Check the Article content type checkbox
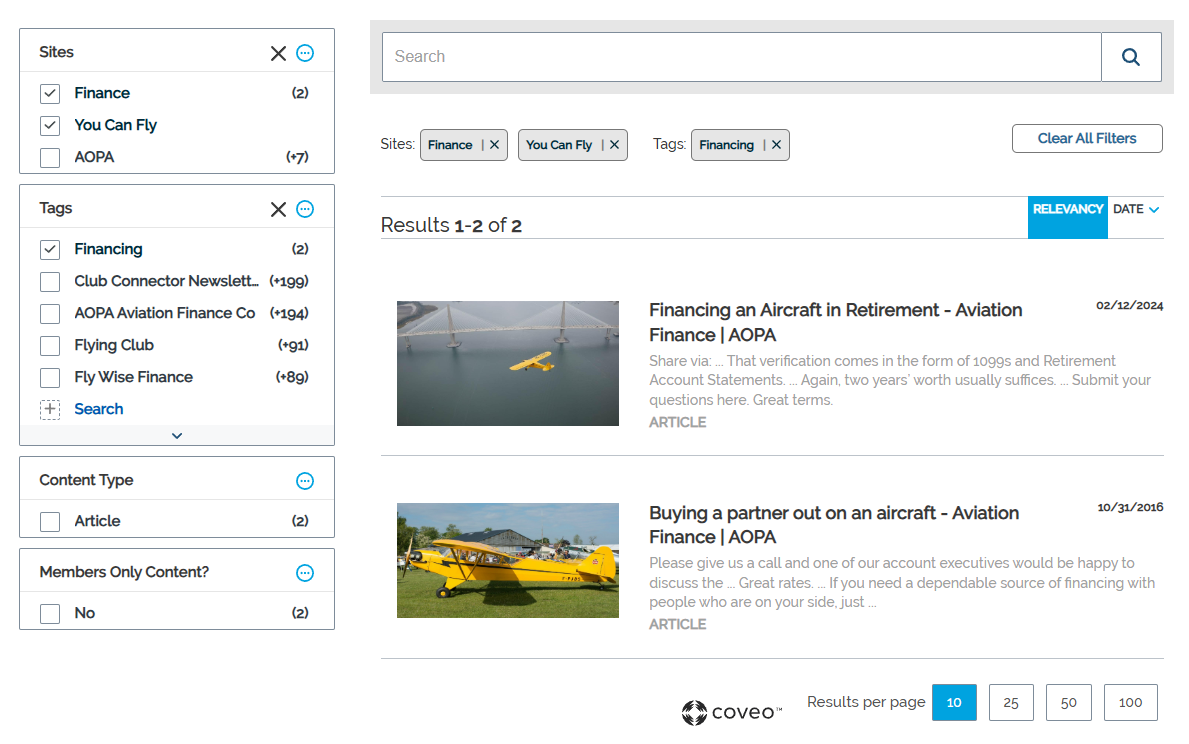This screenshot has width=1189, height=744. 50,521
